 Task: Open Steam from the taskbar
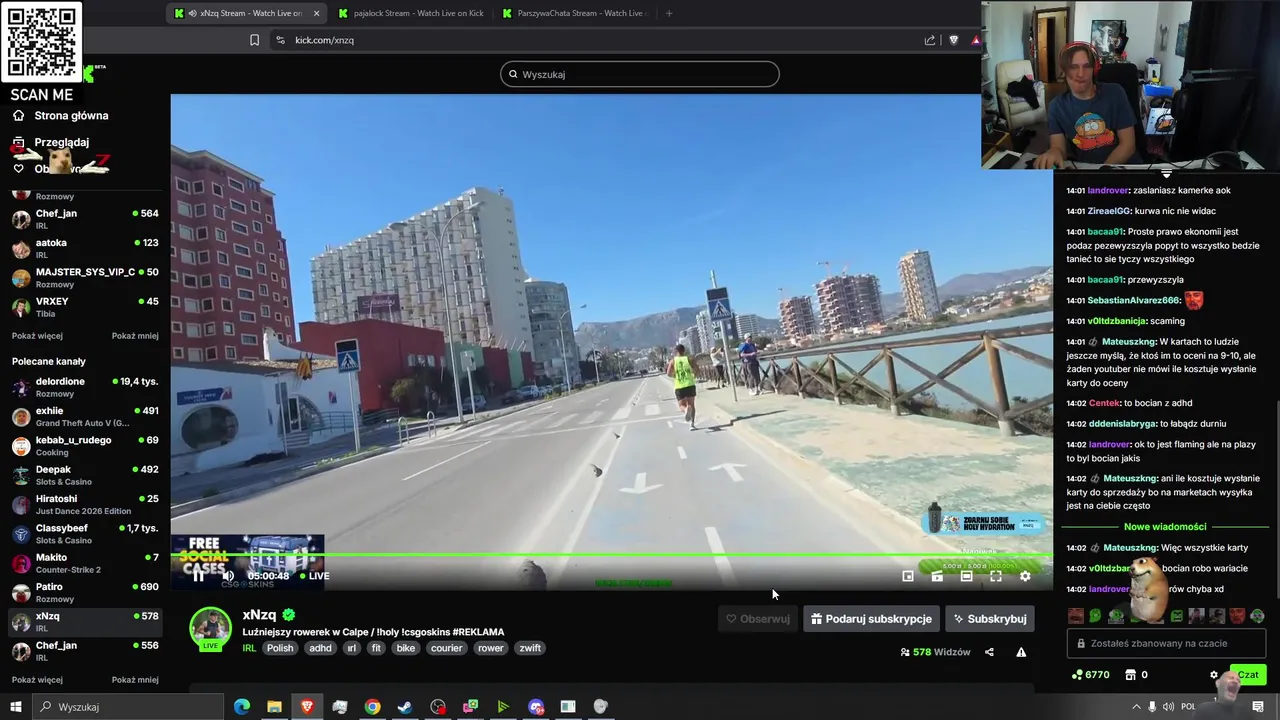coord(405,707)
